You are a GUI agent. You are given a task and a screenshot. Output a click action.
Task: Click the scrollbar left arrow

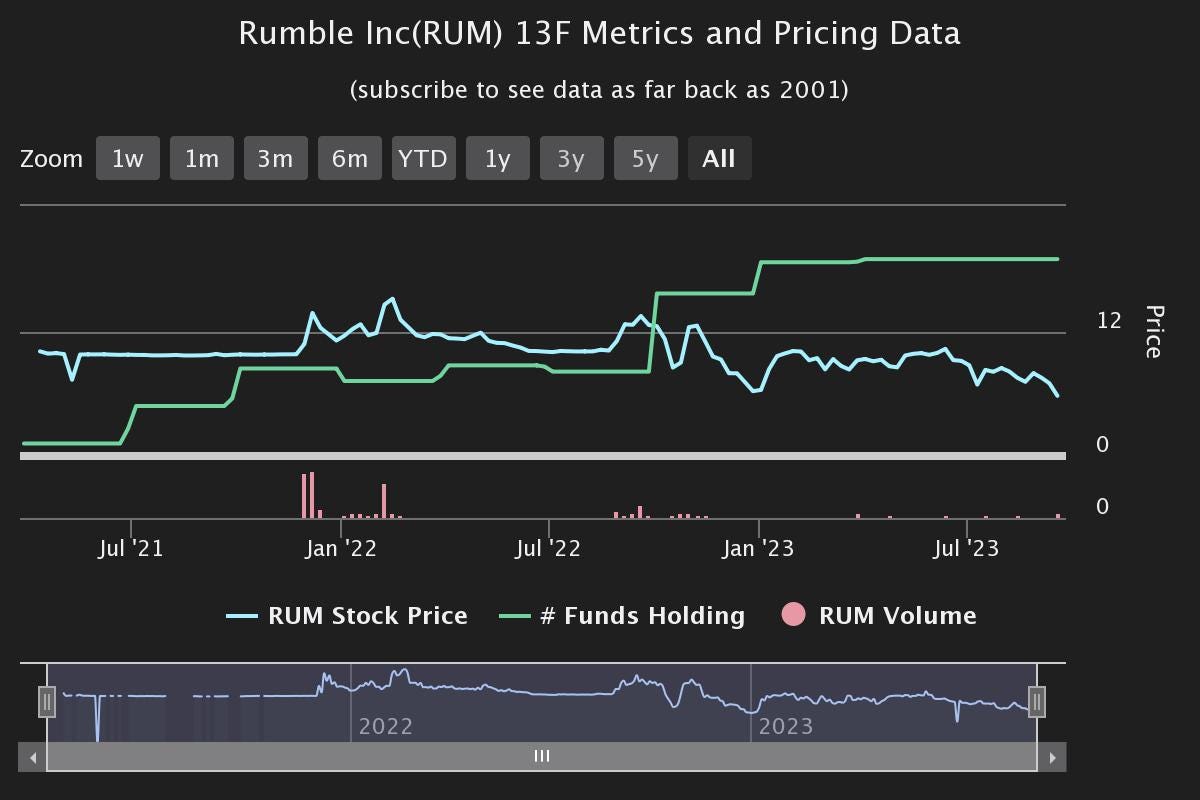[33, 757]
